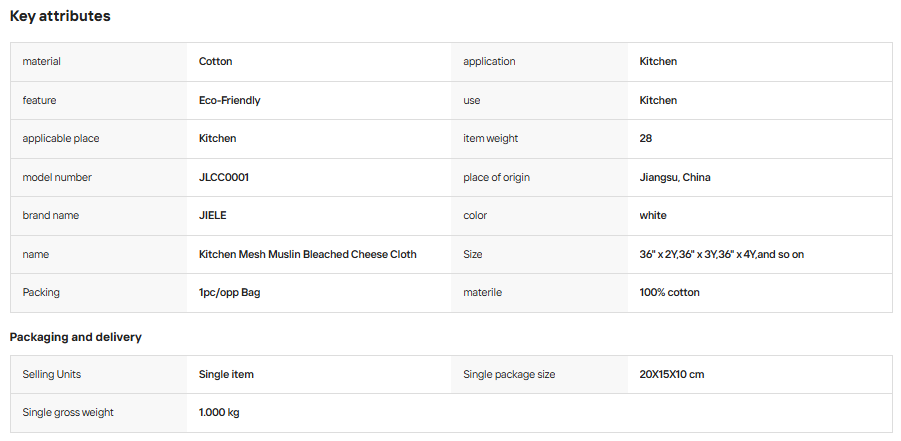901x441 pixels.
Task: Click the Key attributes heading
Action: [60, 16]
